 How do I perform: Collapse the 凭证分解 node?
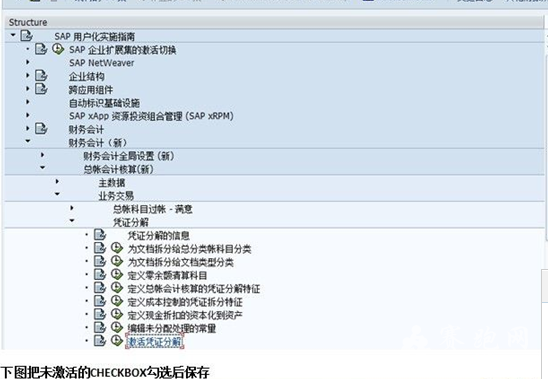click(72, 221)
